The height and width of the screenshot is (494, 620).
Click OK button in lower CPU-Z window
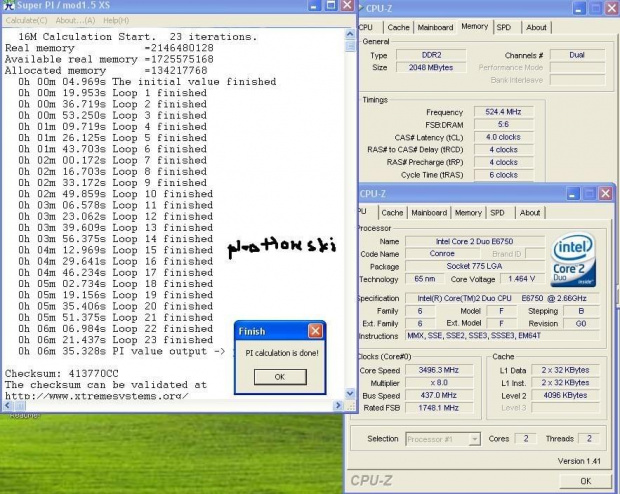[x=586, y=481]
